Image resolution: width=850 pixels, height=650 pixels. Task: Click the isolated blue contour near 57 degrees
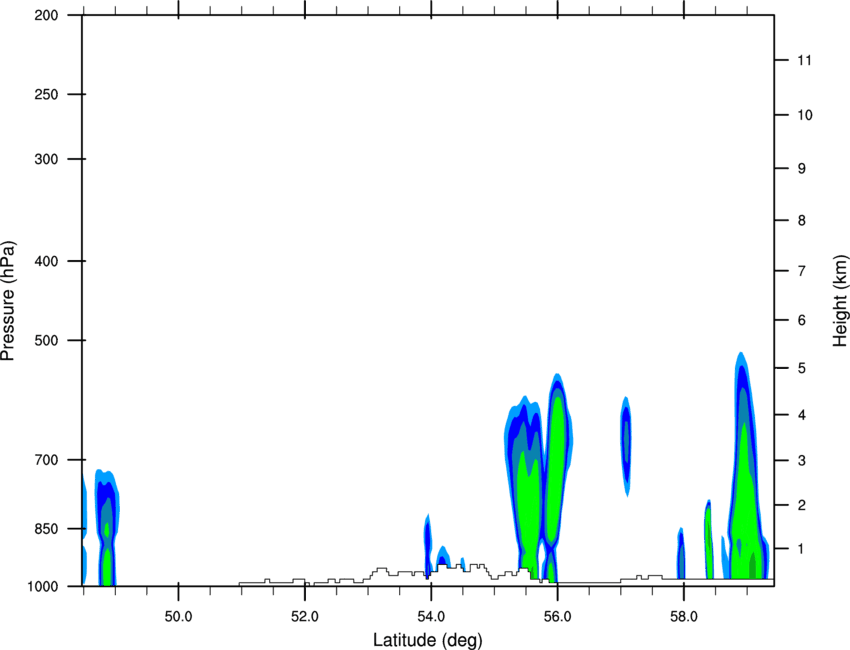point(626,446)
